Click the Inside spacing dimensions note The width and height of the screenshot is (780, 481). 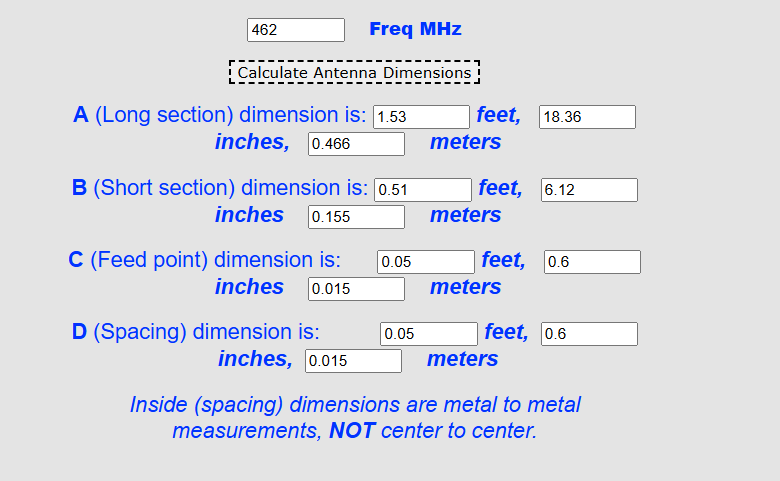point(355,418)
